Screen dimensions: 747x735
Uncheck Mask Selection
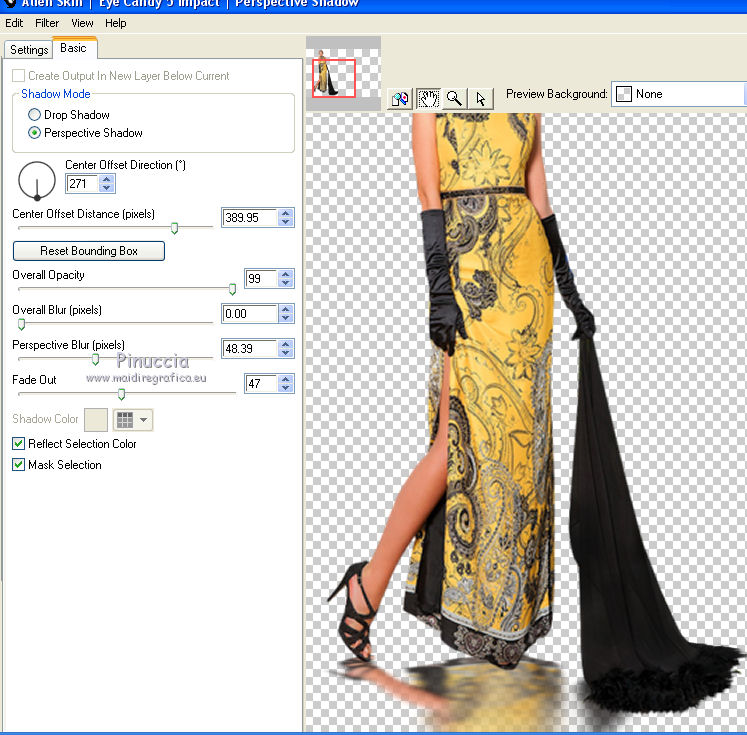(18, 465)
